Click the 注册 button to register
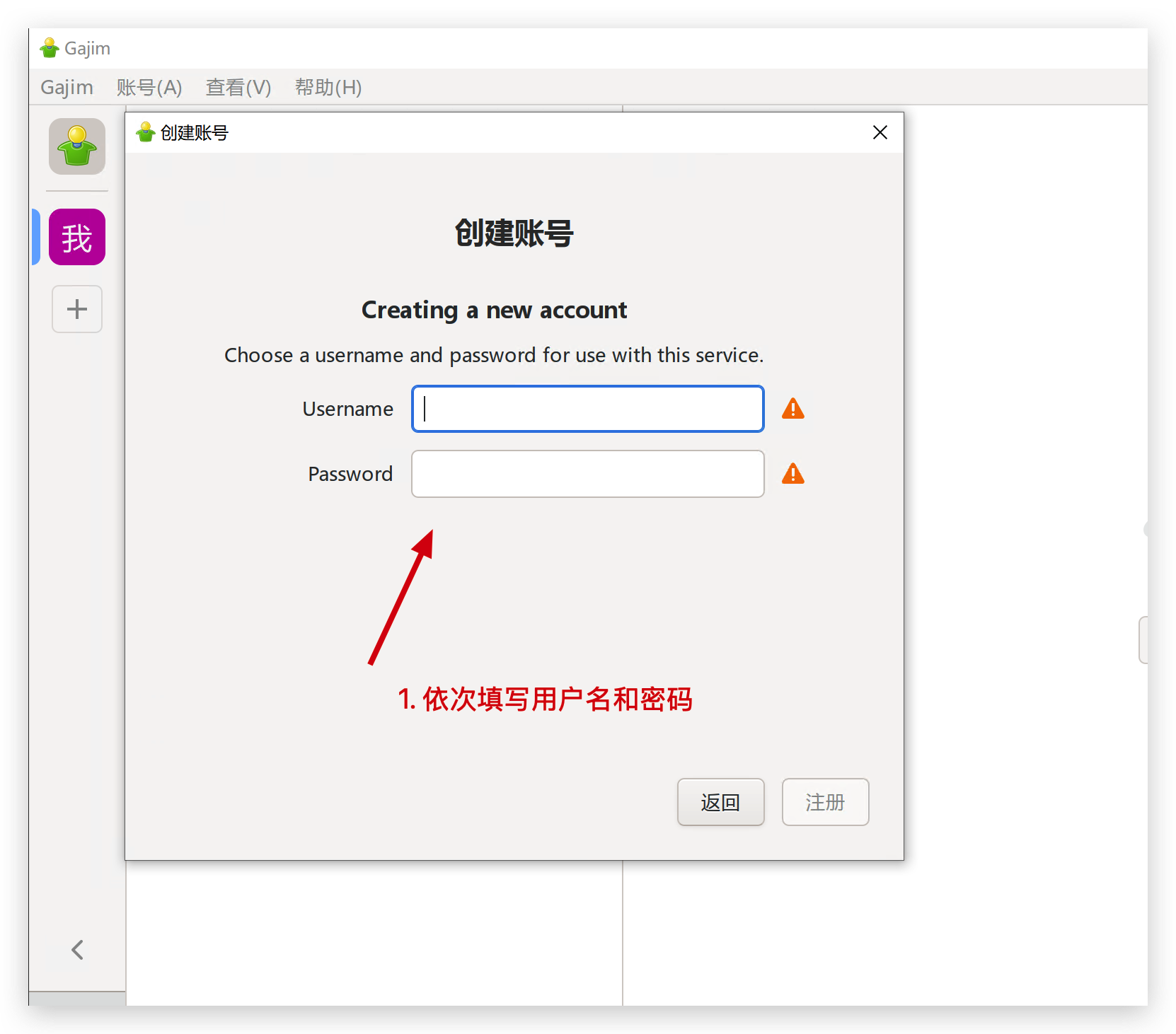The image size is (1176, 1034). pos(826,802)
